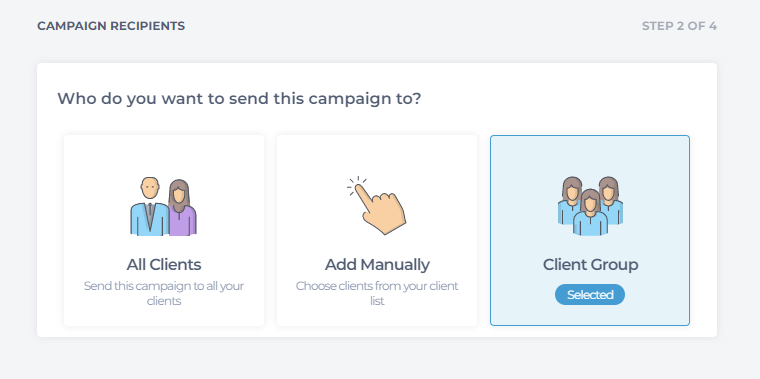Select the Add Manually card
Screen dimensions: 760x379
(x=377, y=230)
